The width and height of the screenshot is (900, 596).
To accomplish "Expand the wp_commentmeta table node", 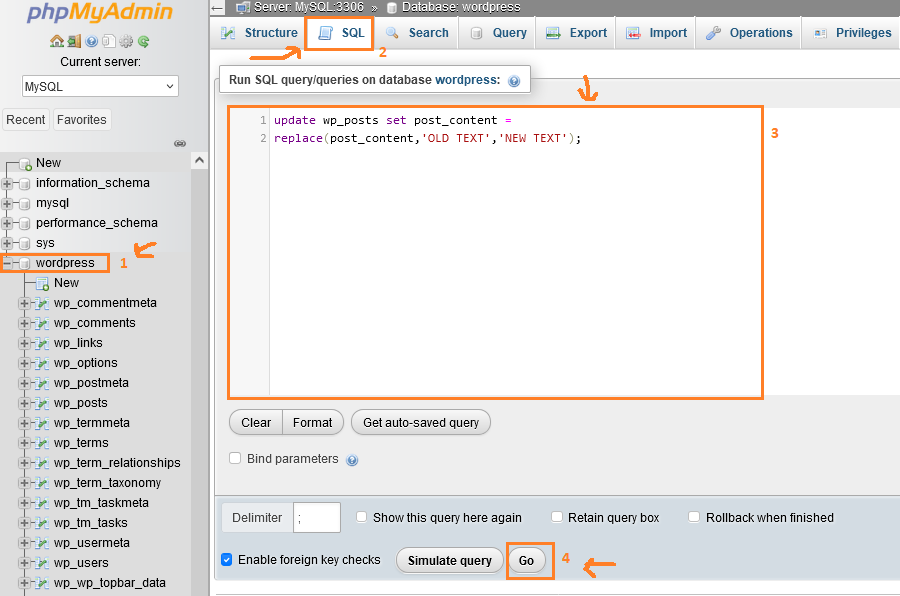I will pyautogui.click(x=24, y=303).
